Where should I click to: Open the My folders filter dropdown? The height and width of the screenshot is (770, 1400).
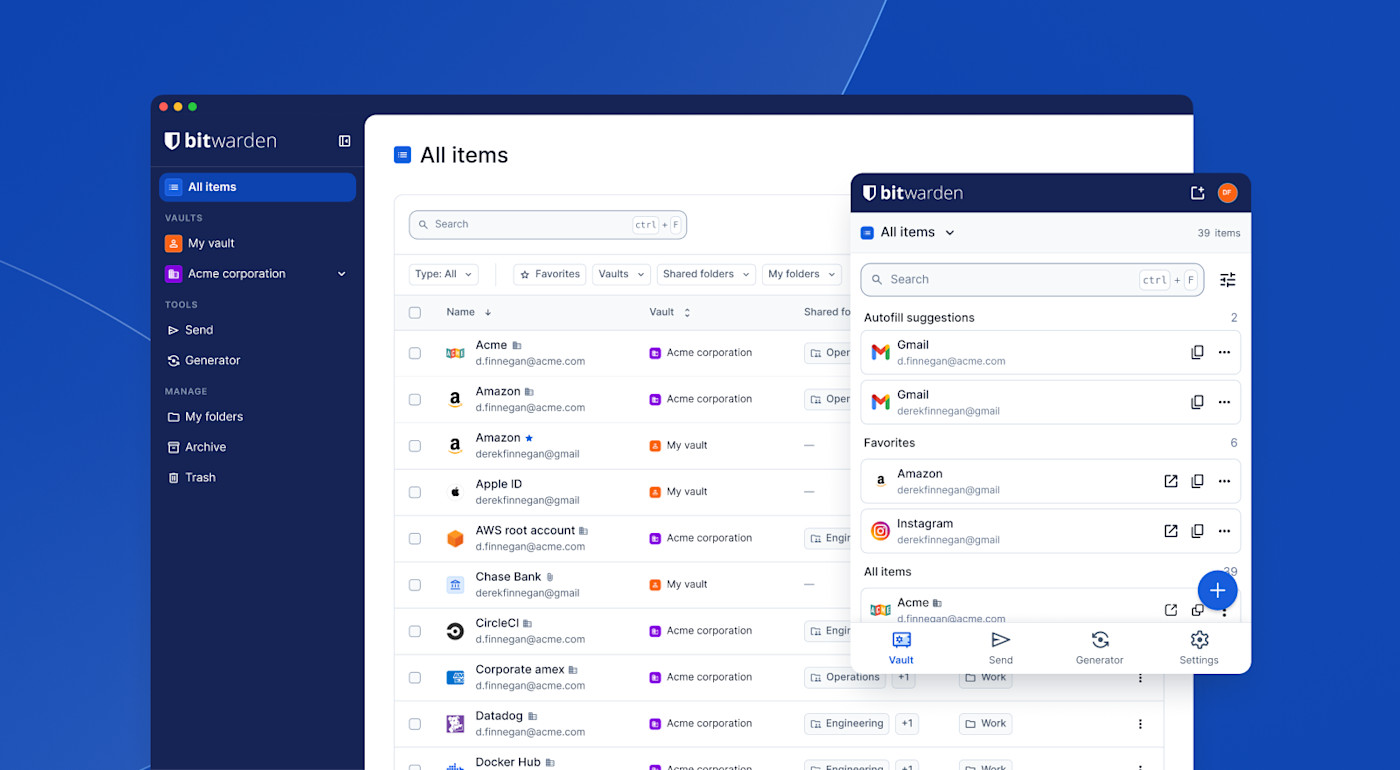[x=801, y=274]
